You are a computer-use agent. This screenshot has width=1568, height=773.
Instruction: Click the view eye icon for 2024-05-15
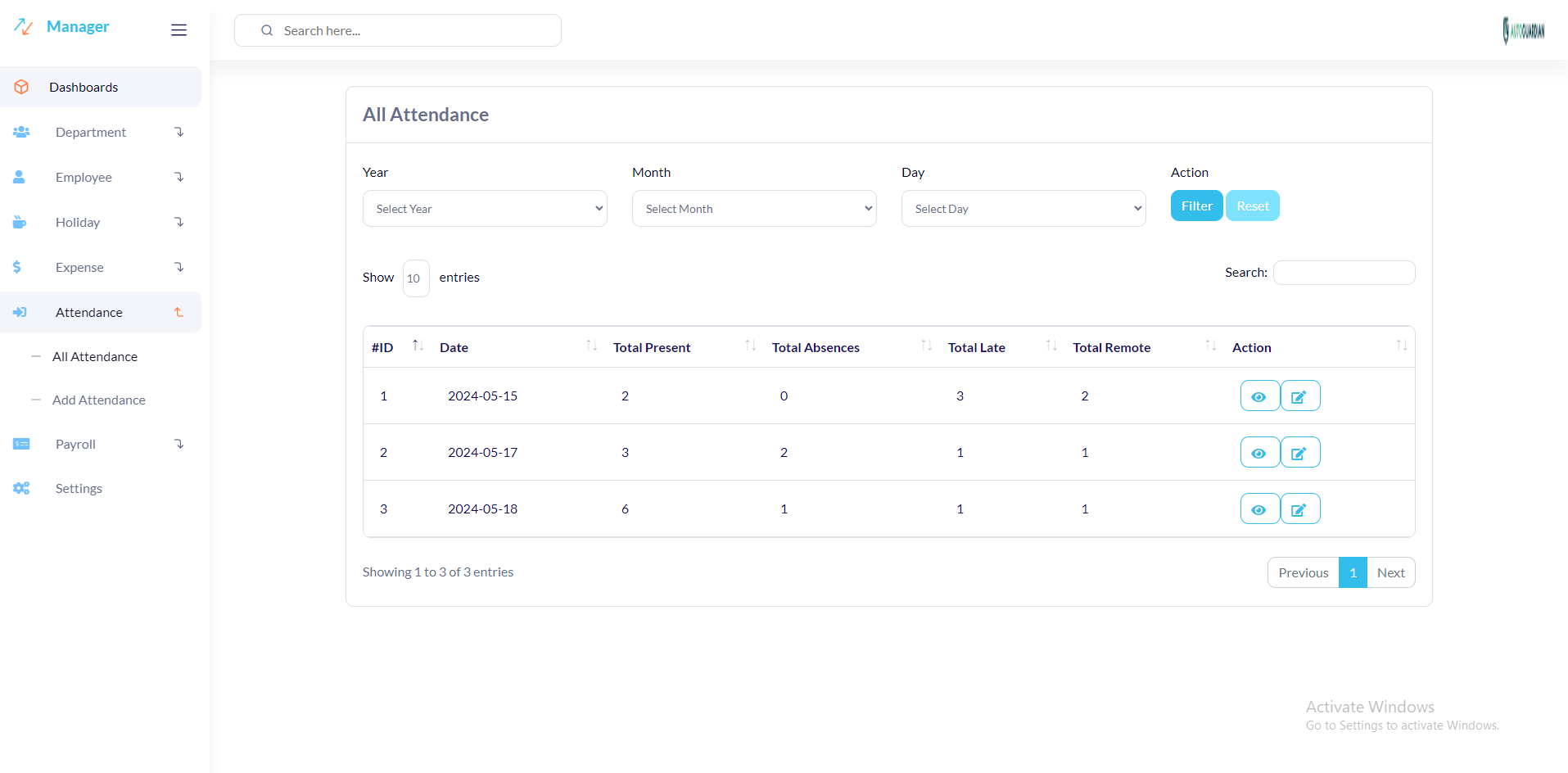(1259, 396)
